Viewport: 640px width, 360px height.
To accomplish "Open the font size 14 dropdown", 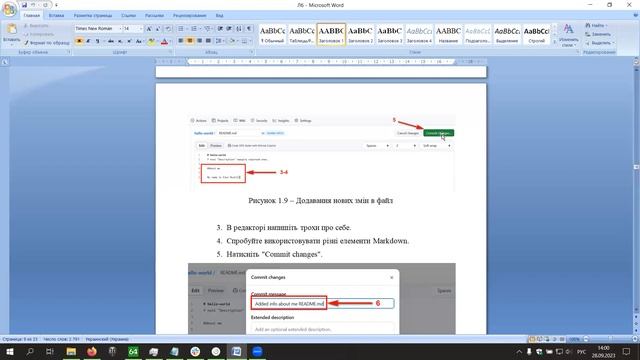I will [141, 29].
